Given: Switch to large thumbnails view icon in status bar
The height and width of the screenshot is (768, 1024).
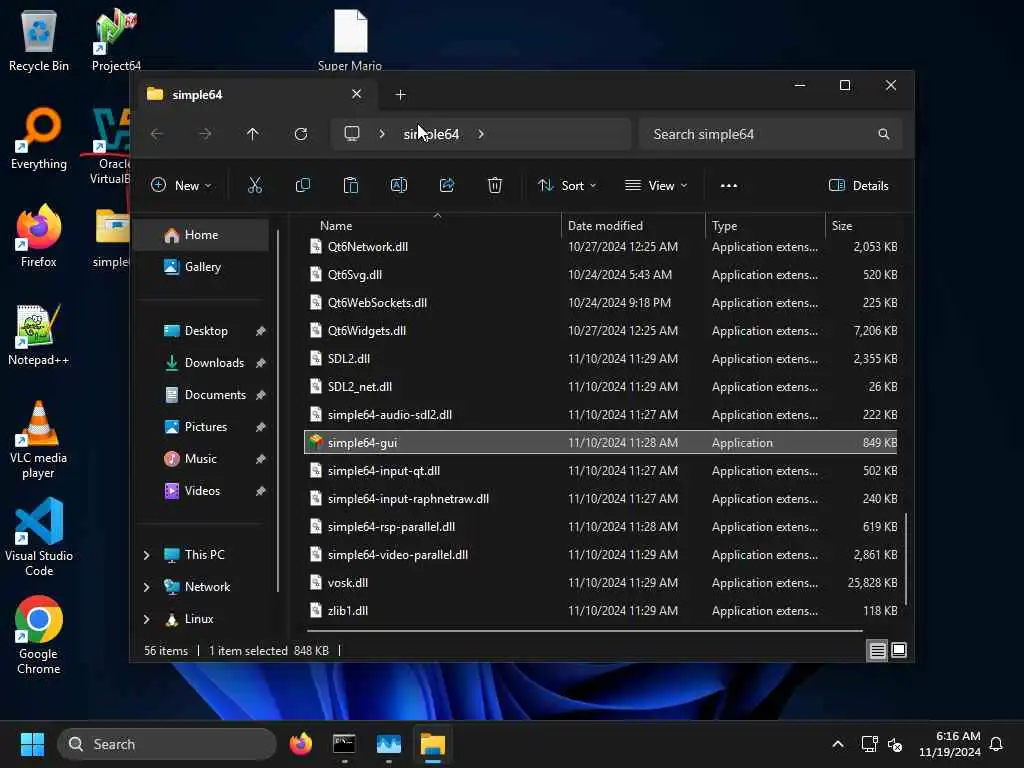Looking at the screenshot, I should 899,650.
